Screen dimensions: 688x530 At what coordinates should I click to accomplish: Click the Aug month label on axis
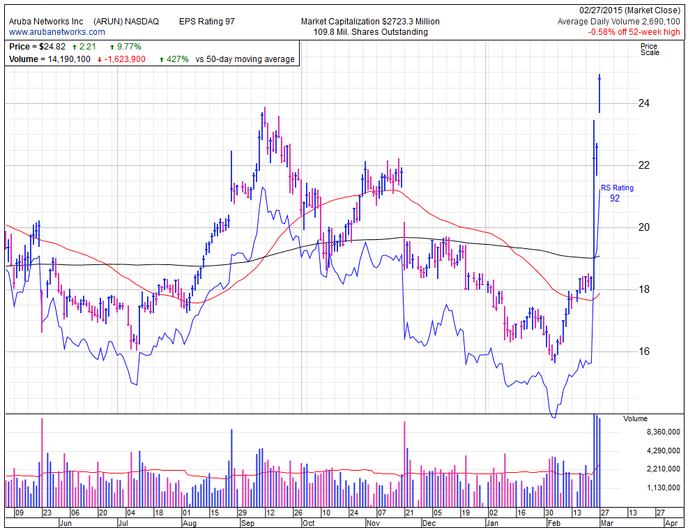tap(190, 523)
